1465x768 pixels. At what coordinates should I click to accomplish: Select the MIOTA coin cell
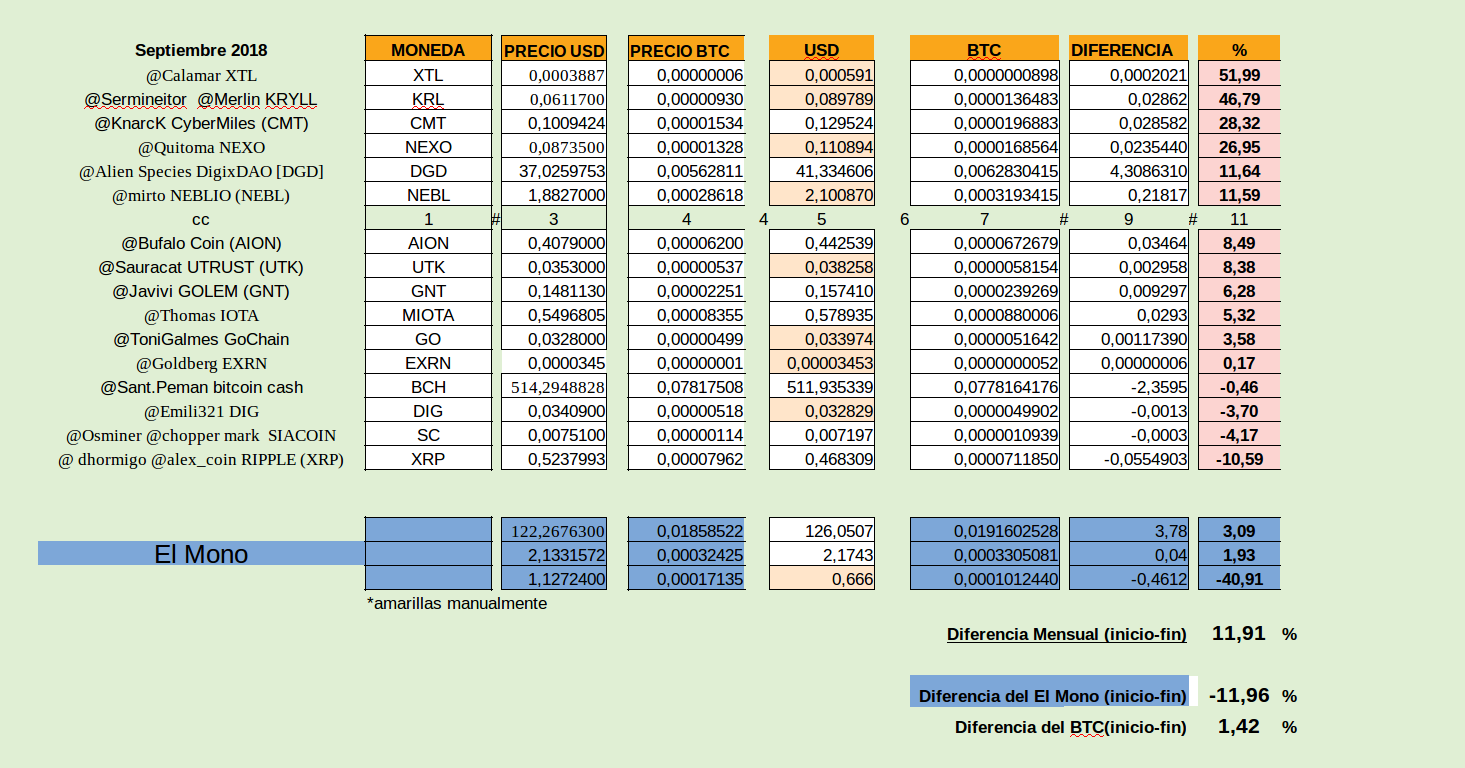pos(428,315)
